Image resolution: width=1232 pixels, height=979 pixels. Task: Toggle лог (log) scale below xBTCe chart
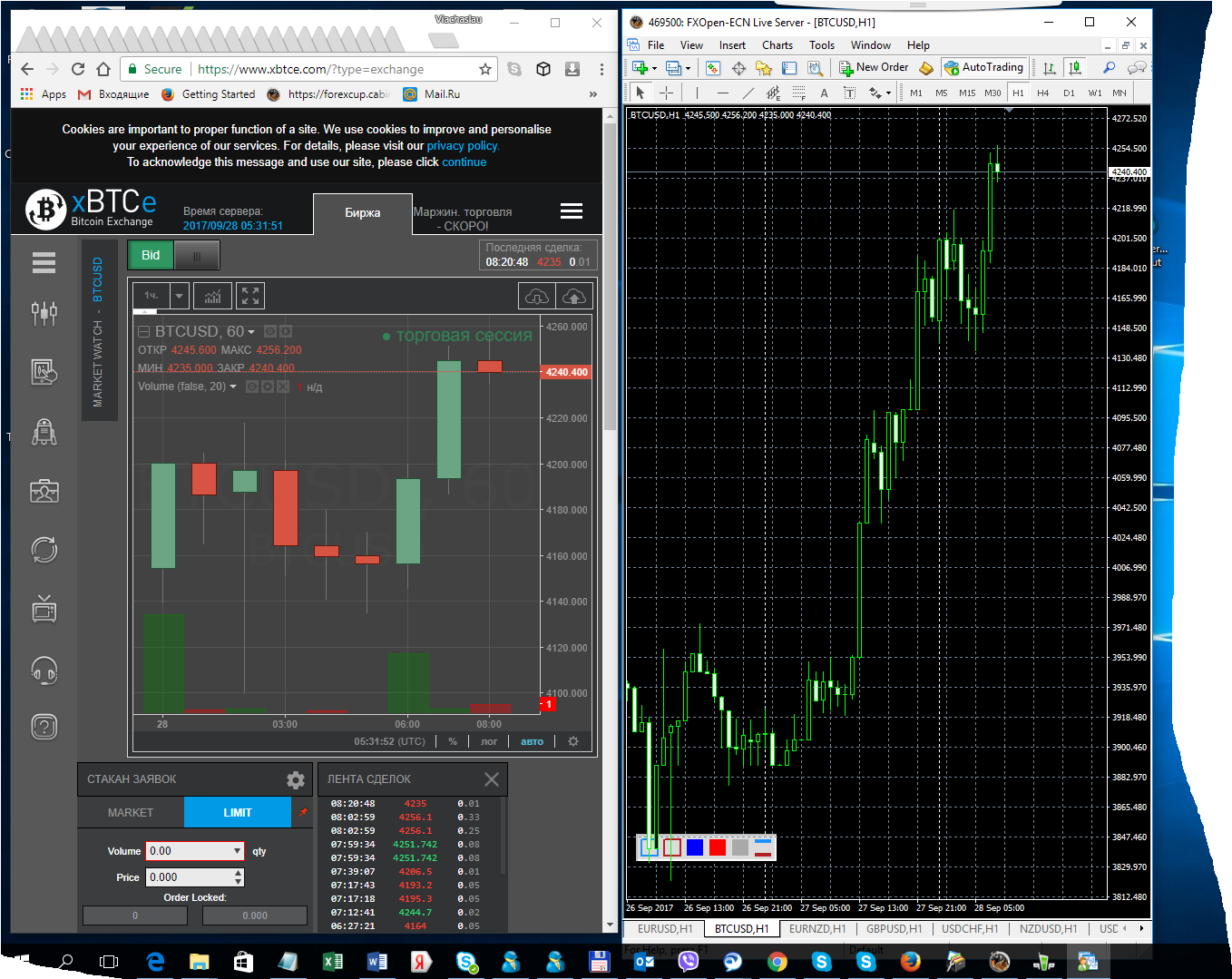click(x=489, y=741)
